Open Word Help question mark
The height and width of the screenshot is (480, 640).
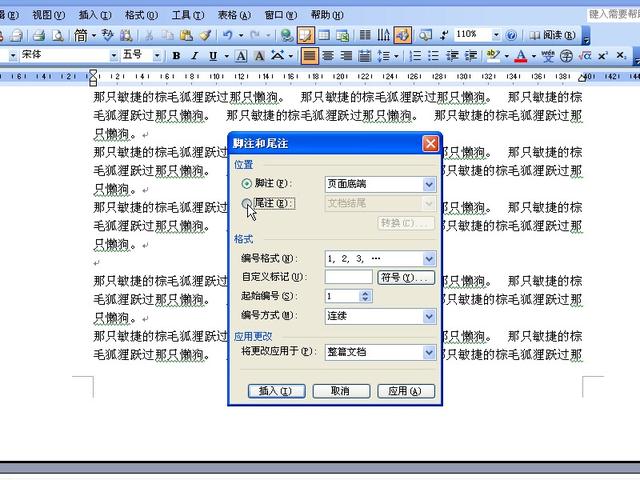(511, 36)
